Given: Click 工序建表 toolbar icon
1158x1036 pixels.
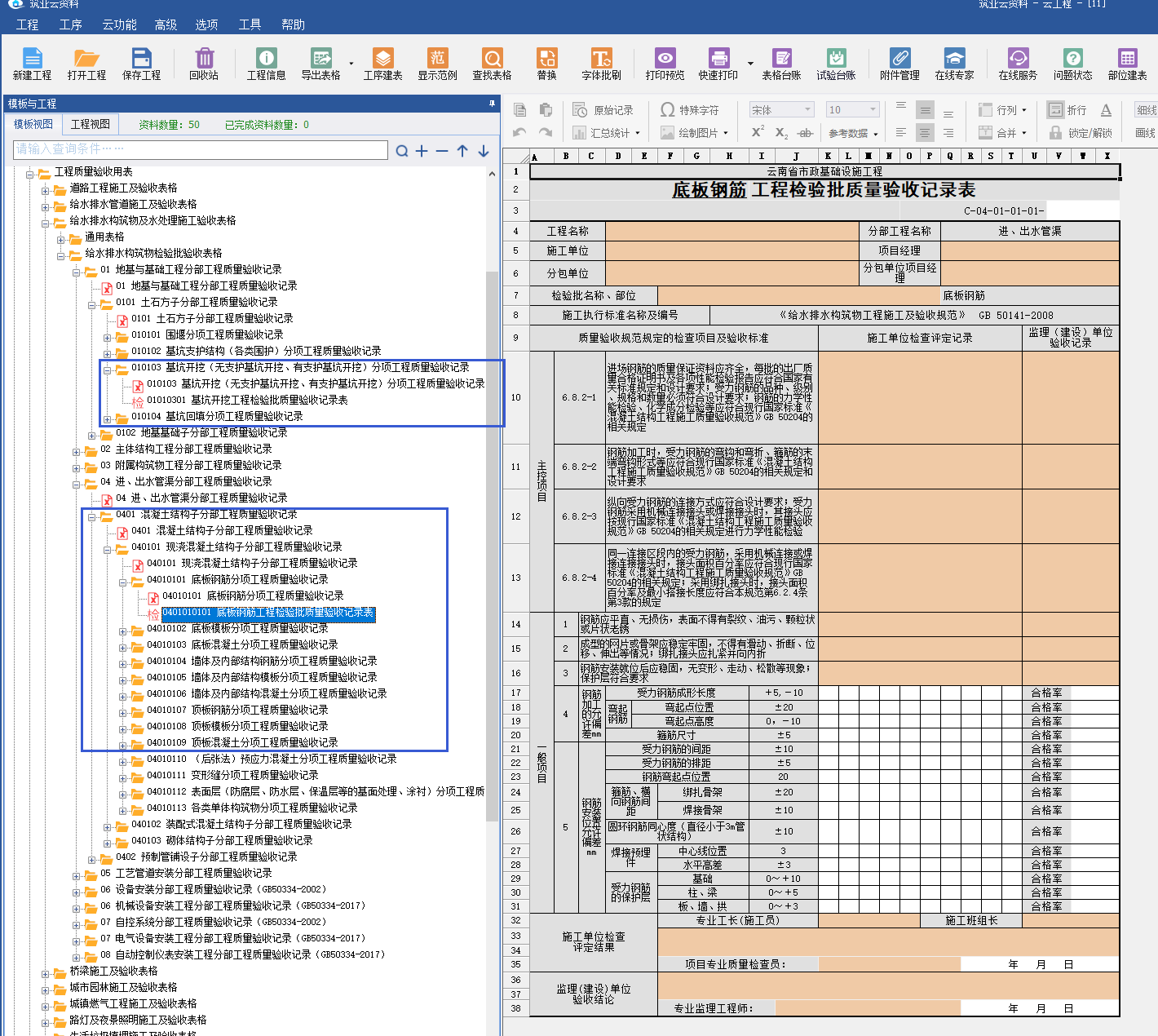Looking at the screenshot, I should [x=383, y=64].
